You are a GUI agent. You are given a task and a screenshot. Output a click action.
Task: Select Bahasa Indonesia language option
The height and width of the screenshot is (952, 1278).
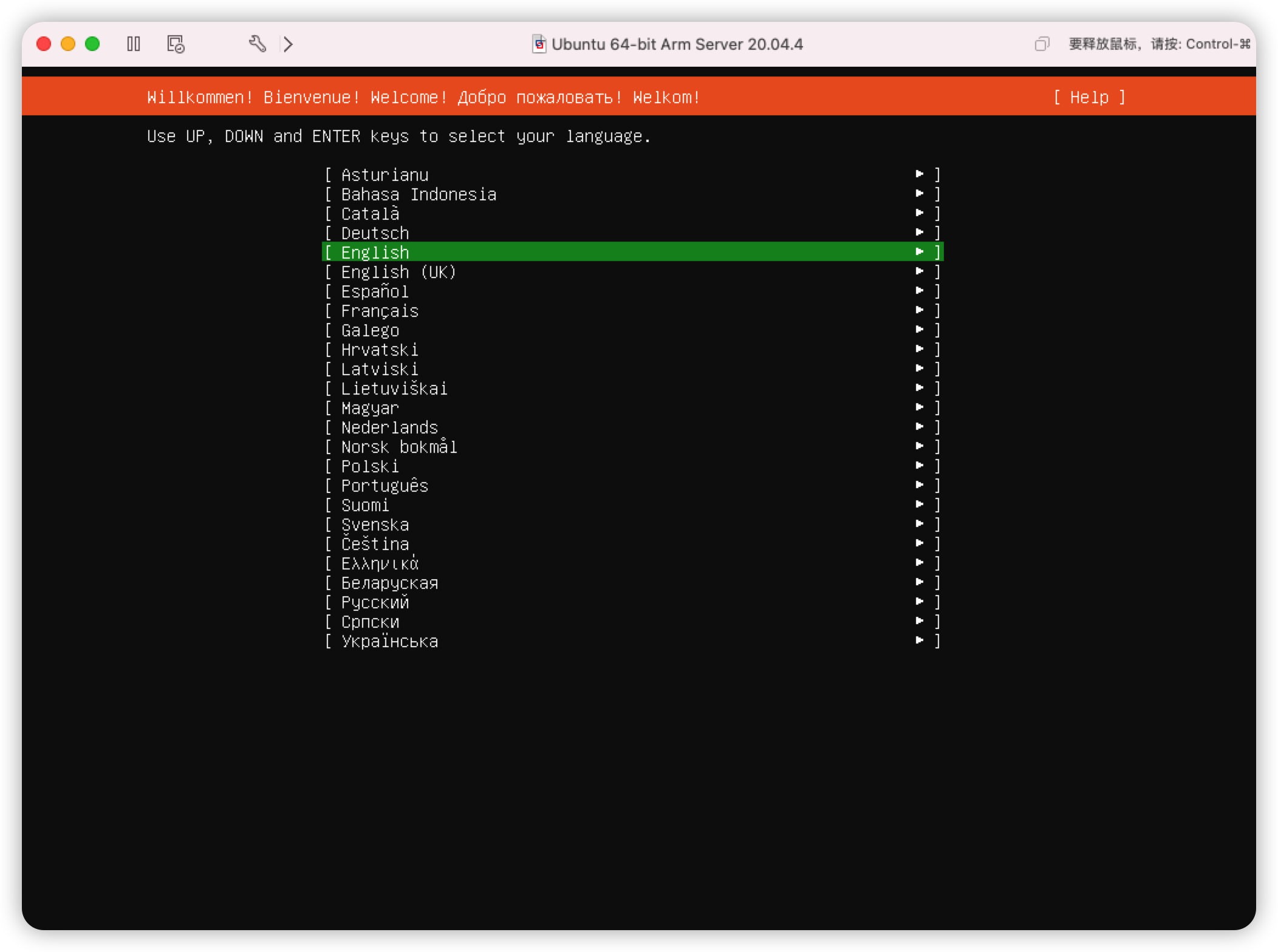[x=632, y=194]
